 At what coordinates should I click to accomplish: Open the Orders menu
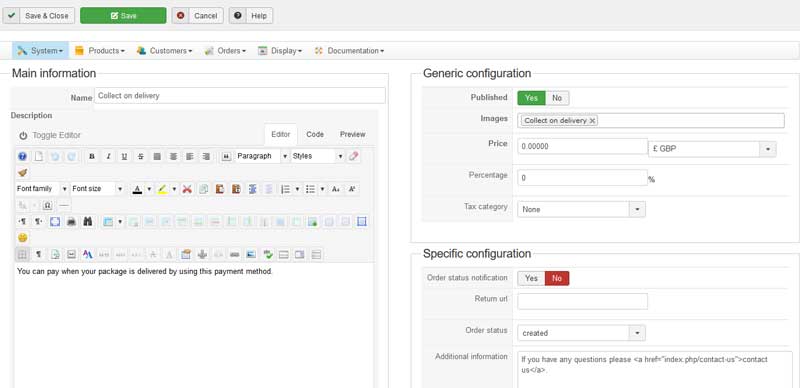point(225,51)
